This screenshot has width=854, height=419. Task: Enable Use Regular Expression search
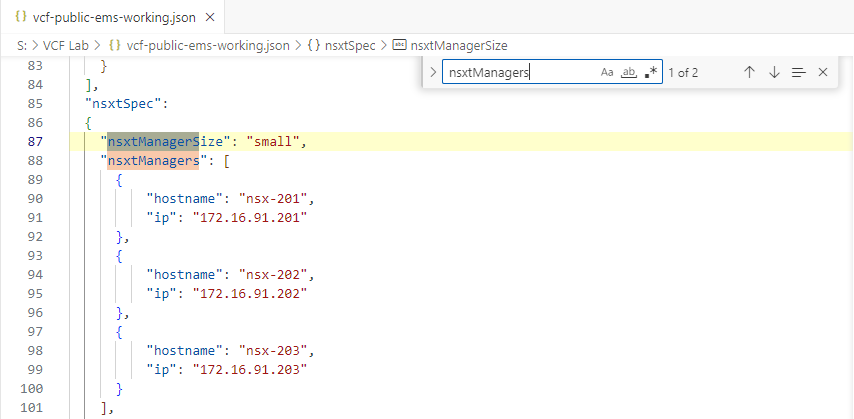(651, 73)
